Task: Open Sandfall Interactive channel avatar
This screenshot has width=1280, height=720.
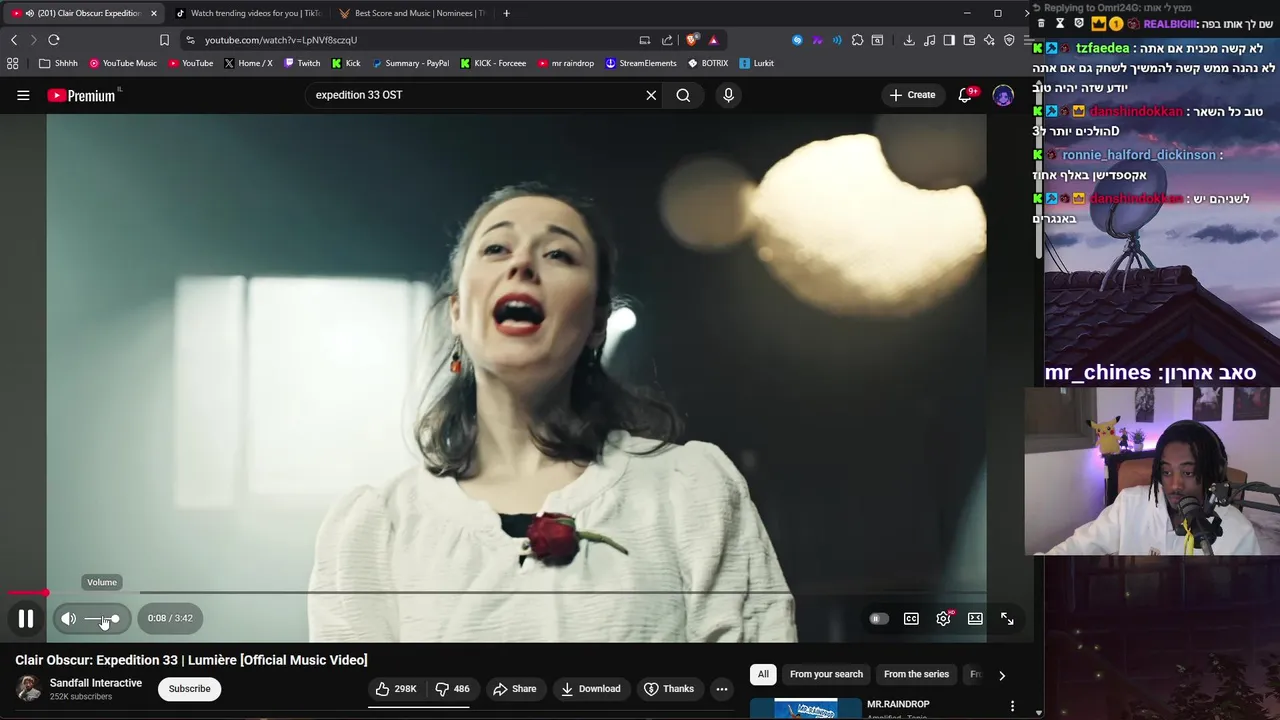Action: click(x=29, y=688)
